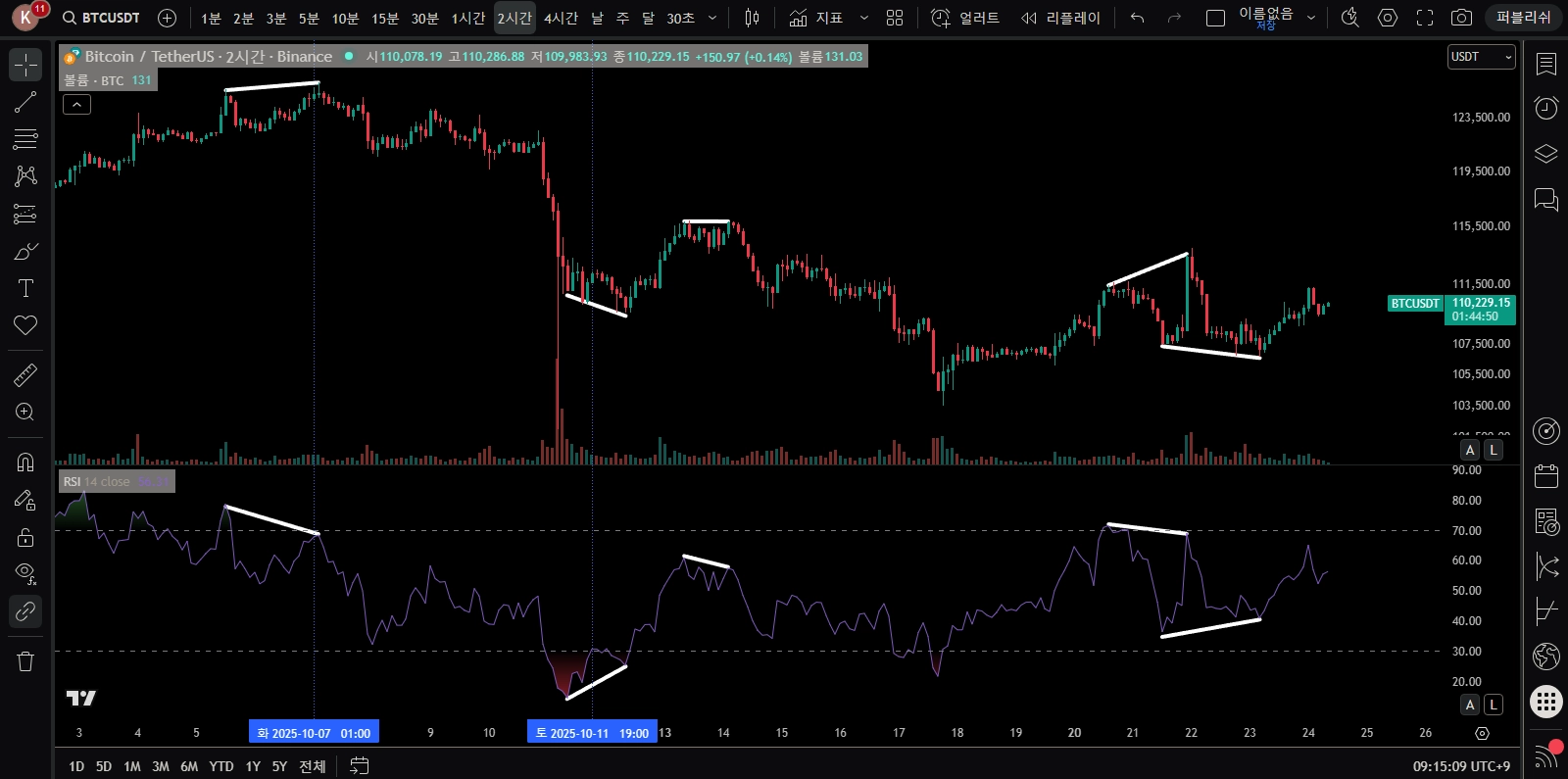This screenshot has width=1568, height=779.
Task: Open the globe icon panel in right sidebar
Action: tap(1546, 655)
